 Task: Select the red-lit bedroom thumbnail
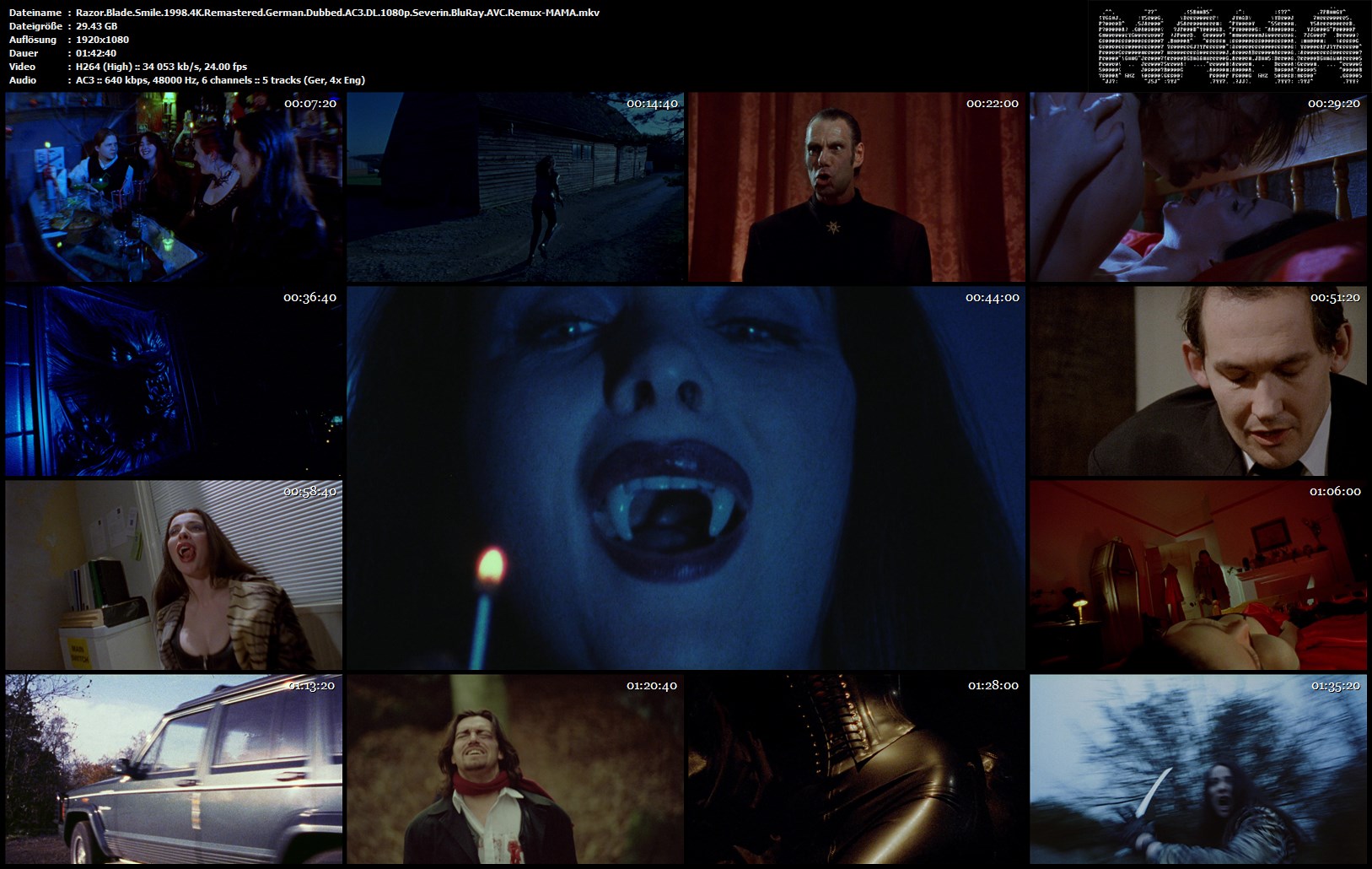click(x=1198, y=575)
